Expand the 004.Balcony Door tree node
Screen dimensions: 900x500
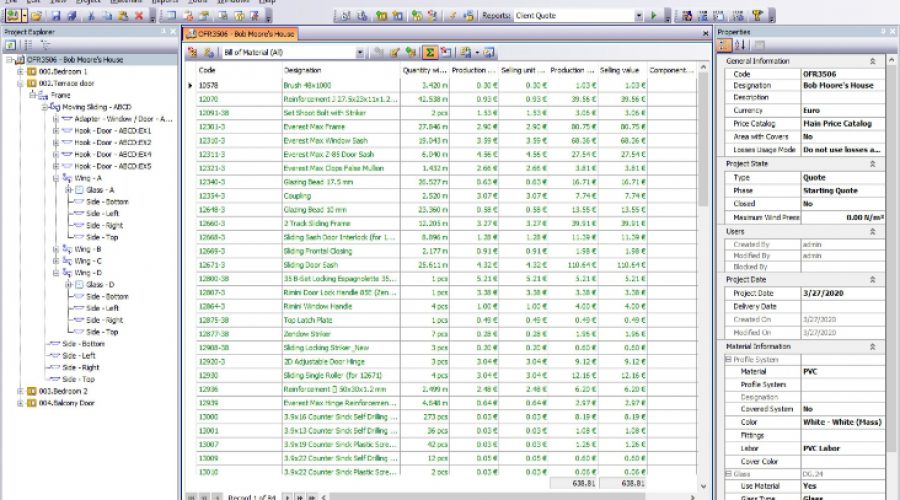pos(20,404)
